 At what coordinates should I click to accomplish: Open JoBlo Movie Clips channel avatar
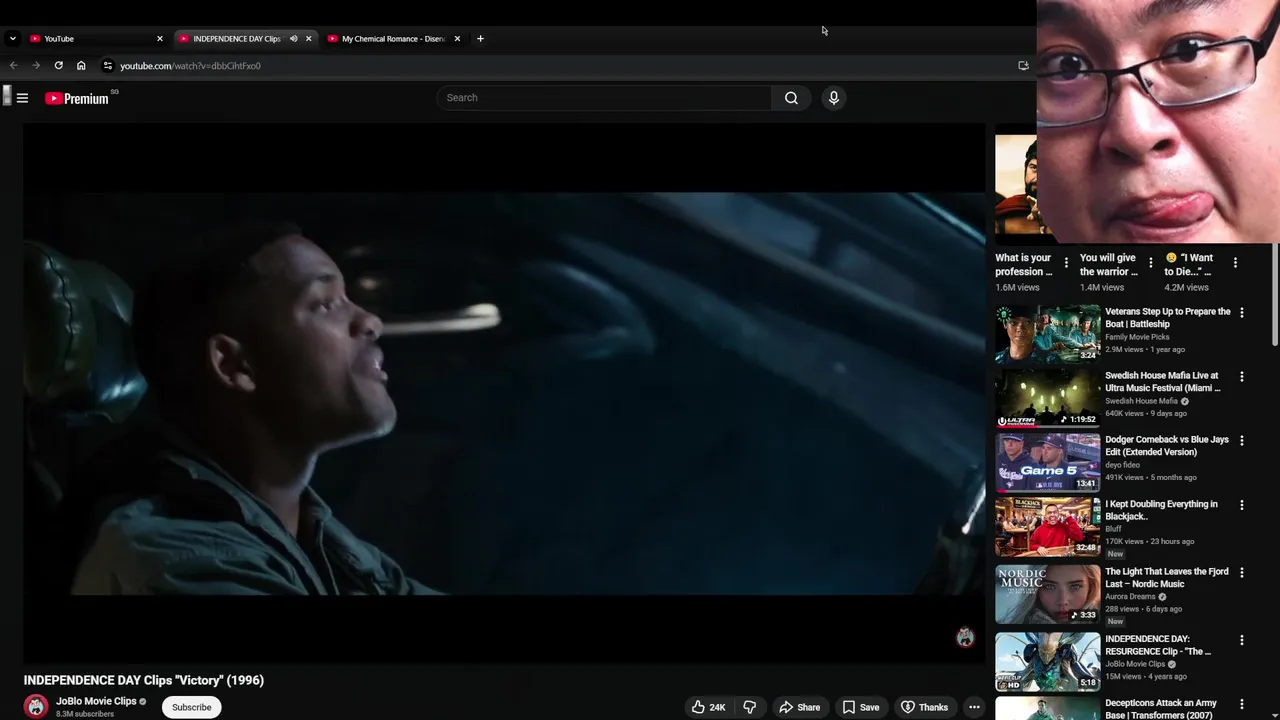(x=36, y=707)
